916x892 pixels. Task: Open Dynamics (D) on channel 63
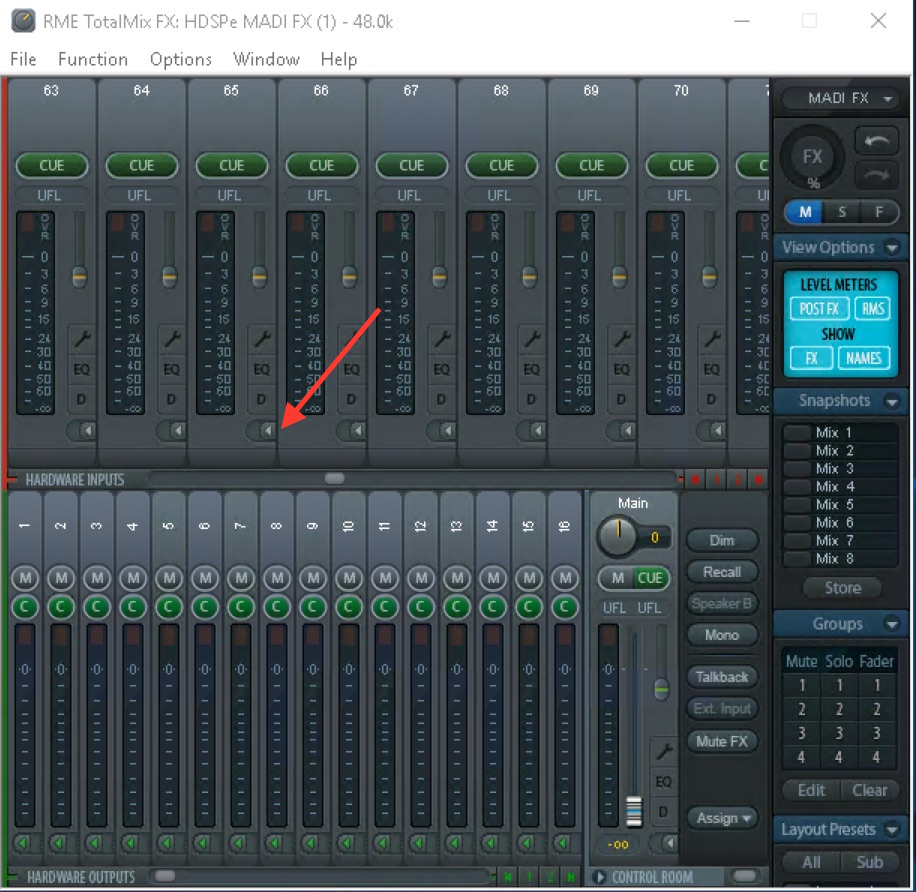tap(81, 400)
